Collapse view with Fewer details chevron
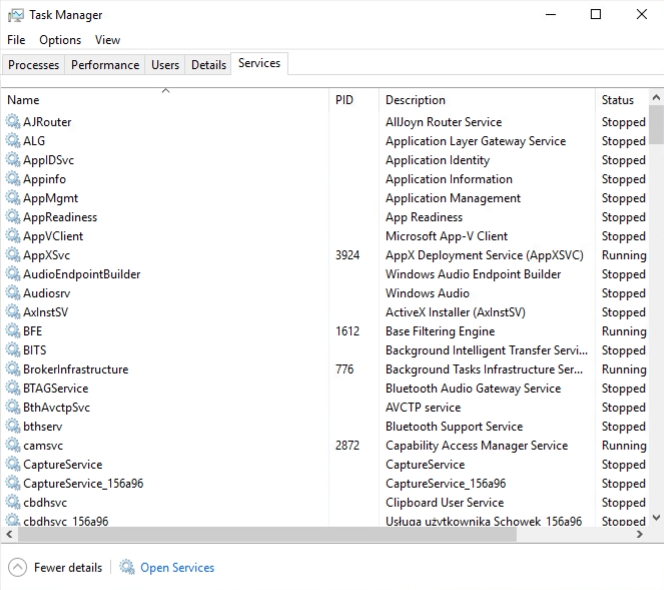Viewport: 664px width, 590px height. click(17, 567)
